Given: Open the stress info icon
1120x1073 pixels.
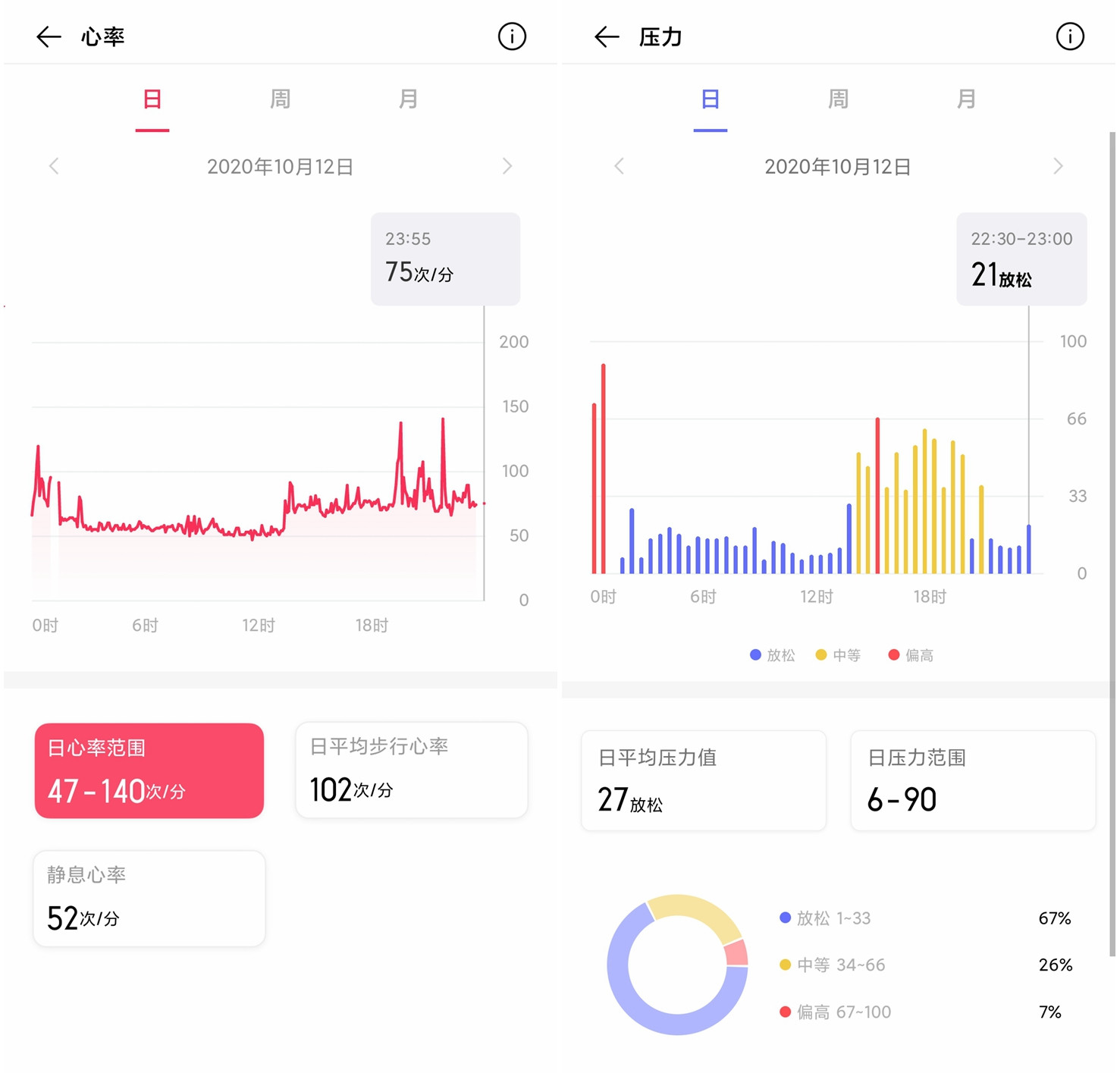Looking at the screenshot, I should point(1069,36).
